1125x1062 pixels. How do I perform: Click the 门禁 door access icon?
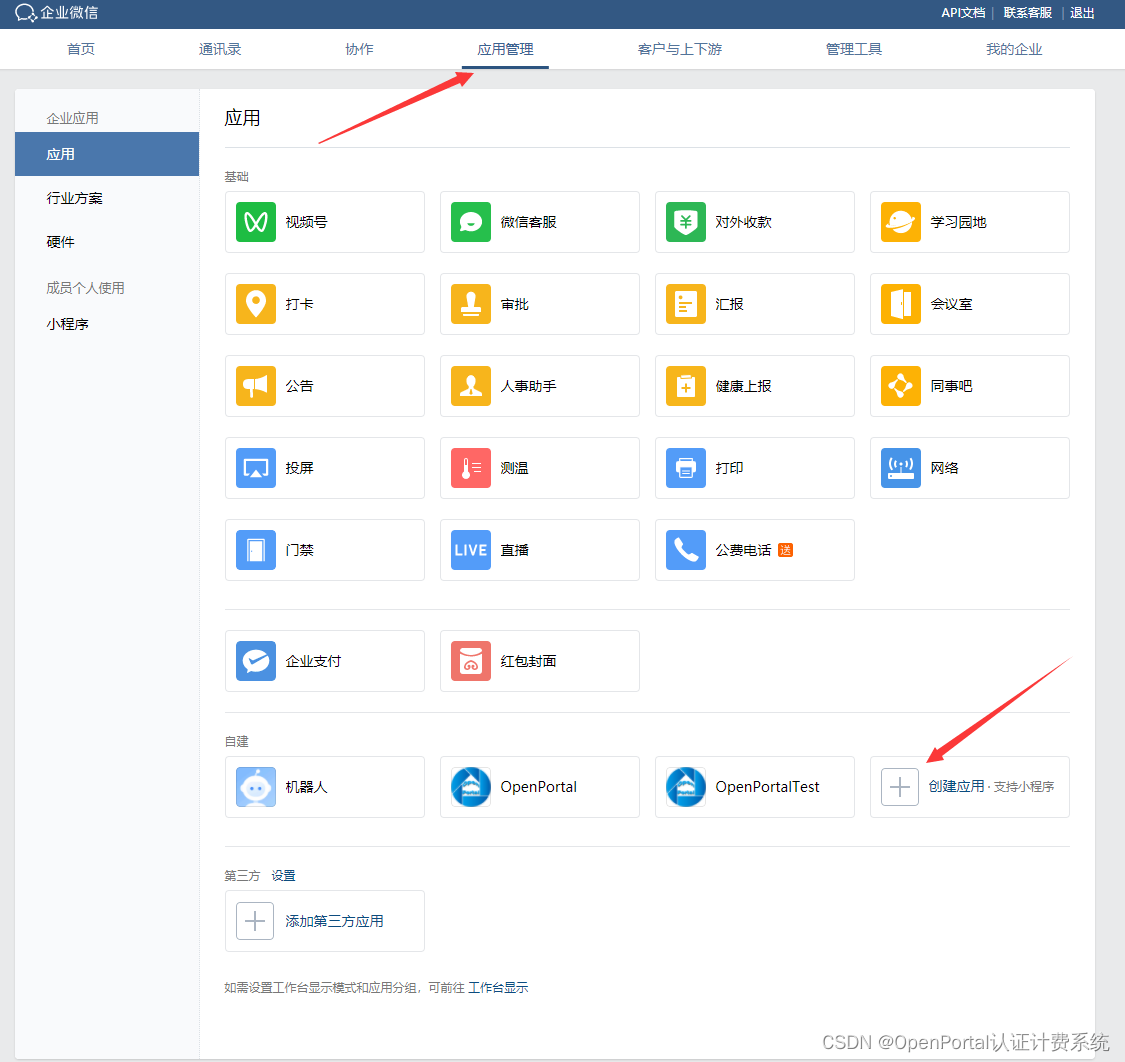click(256, 550)
